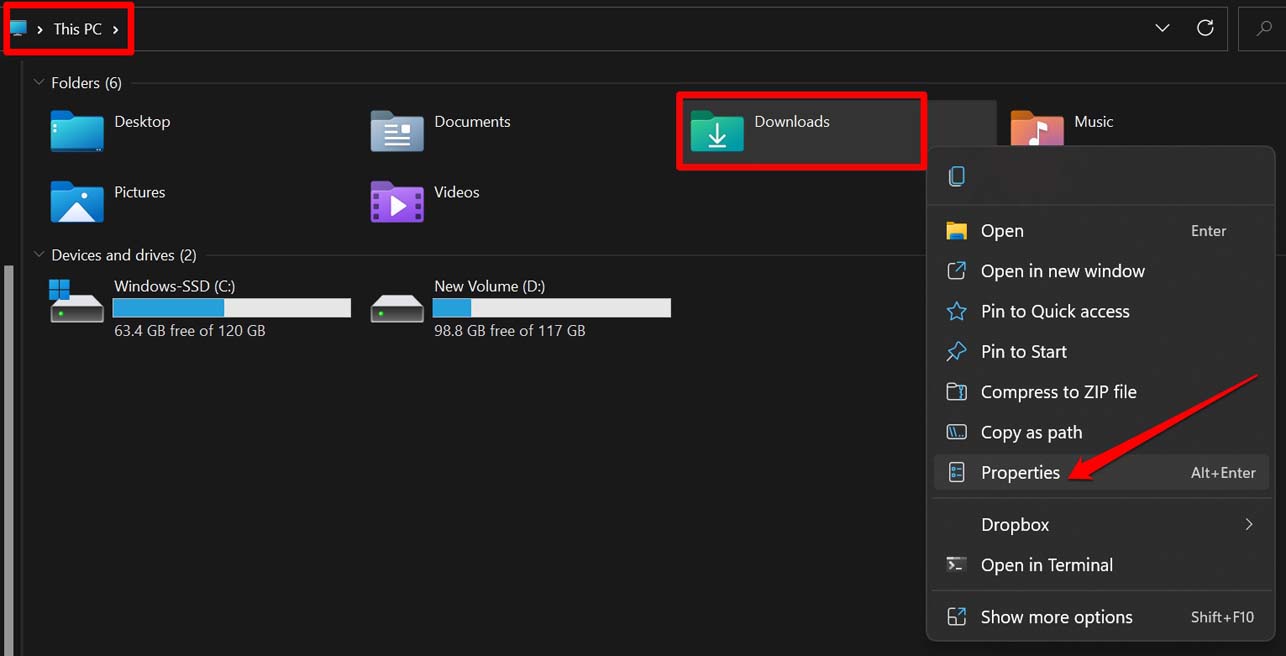Click the refresh icon in address bar
The image size is (1286, 656).
coord(1205,28)
